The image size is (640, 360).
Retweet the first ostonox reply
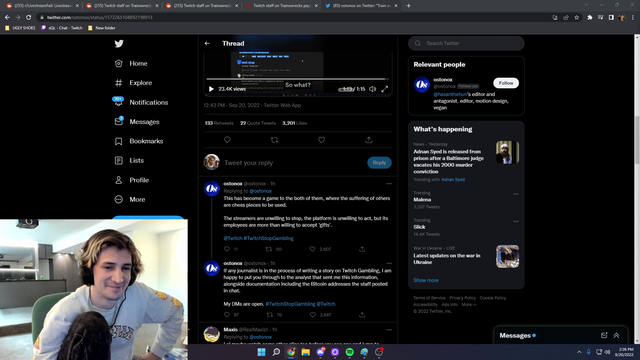click(269, 249)
